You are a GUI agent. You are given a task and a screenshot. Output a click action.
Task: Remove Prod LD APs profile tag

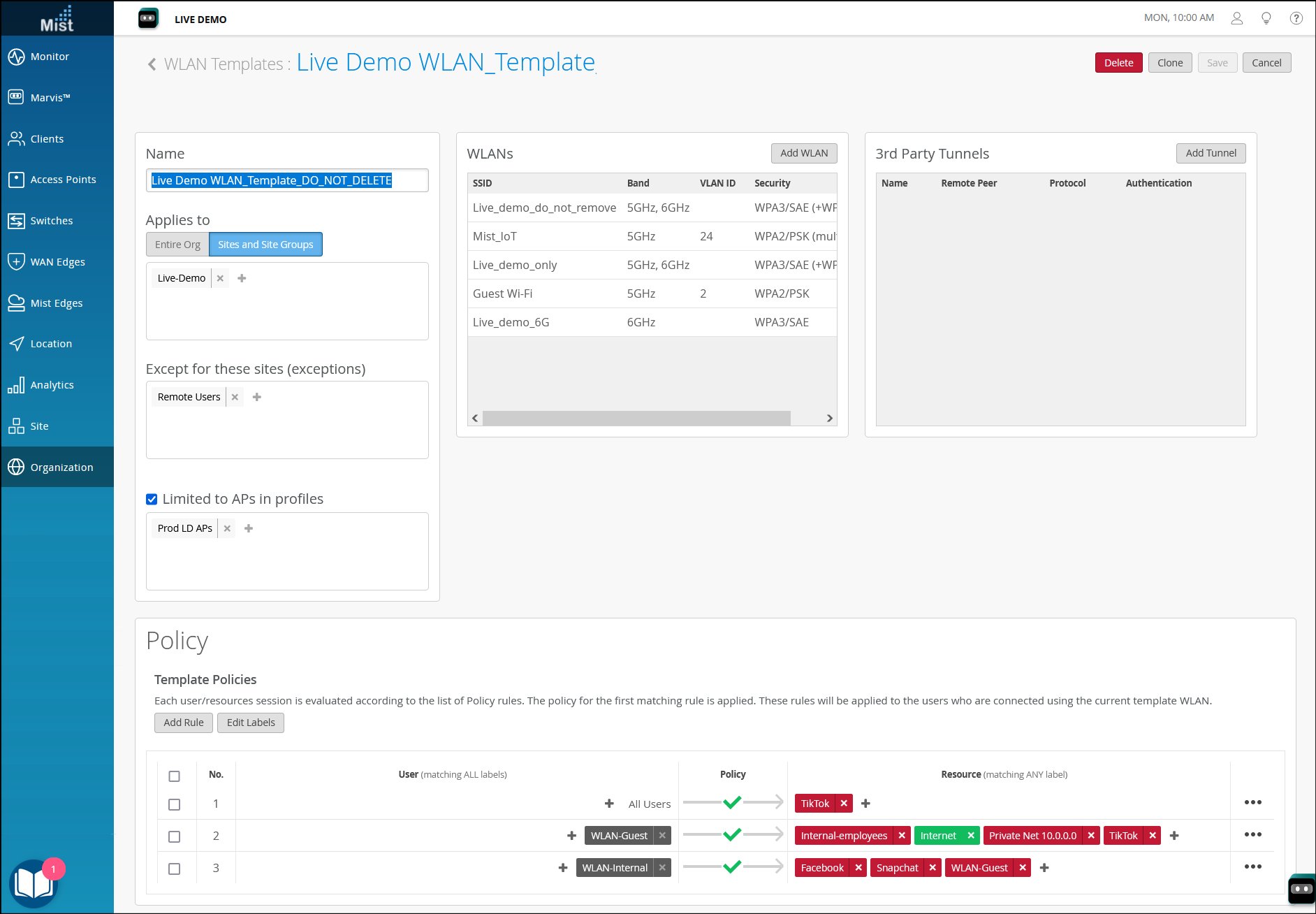(227, 528)
